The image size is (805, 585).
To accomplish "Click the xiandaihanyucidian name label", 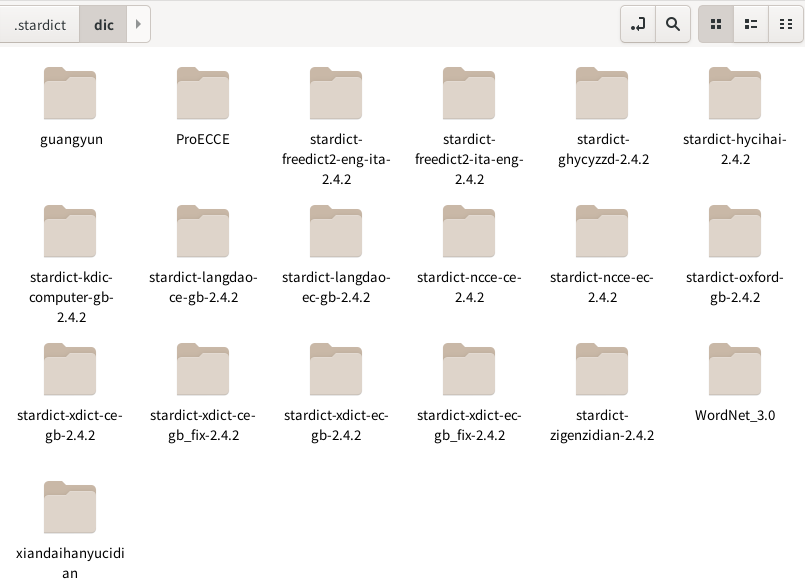I will click(70, 563).
